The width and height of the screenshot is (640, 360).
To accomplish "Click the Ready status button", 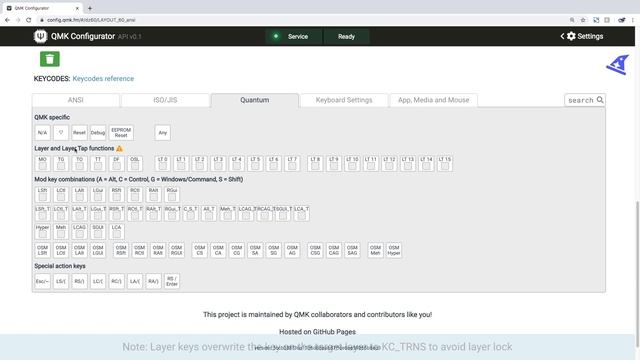I will (x=346, y=36).
